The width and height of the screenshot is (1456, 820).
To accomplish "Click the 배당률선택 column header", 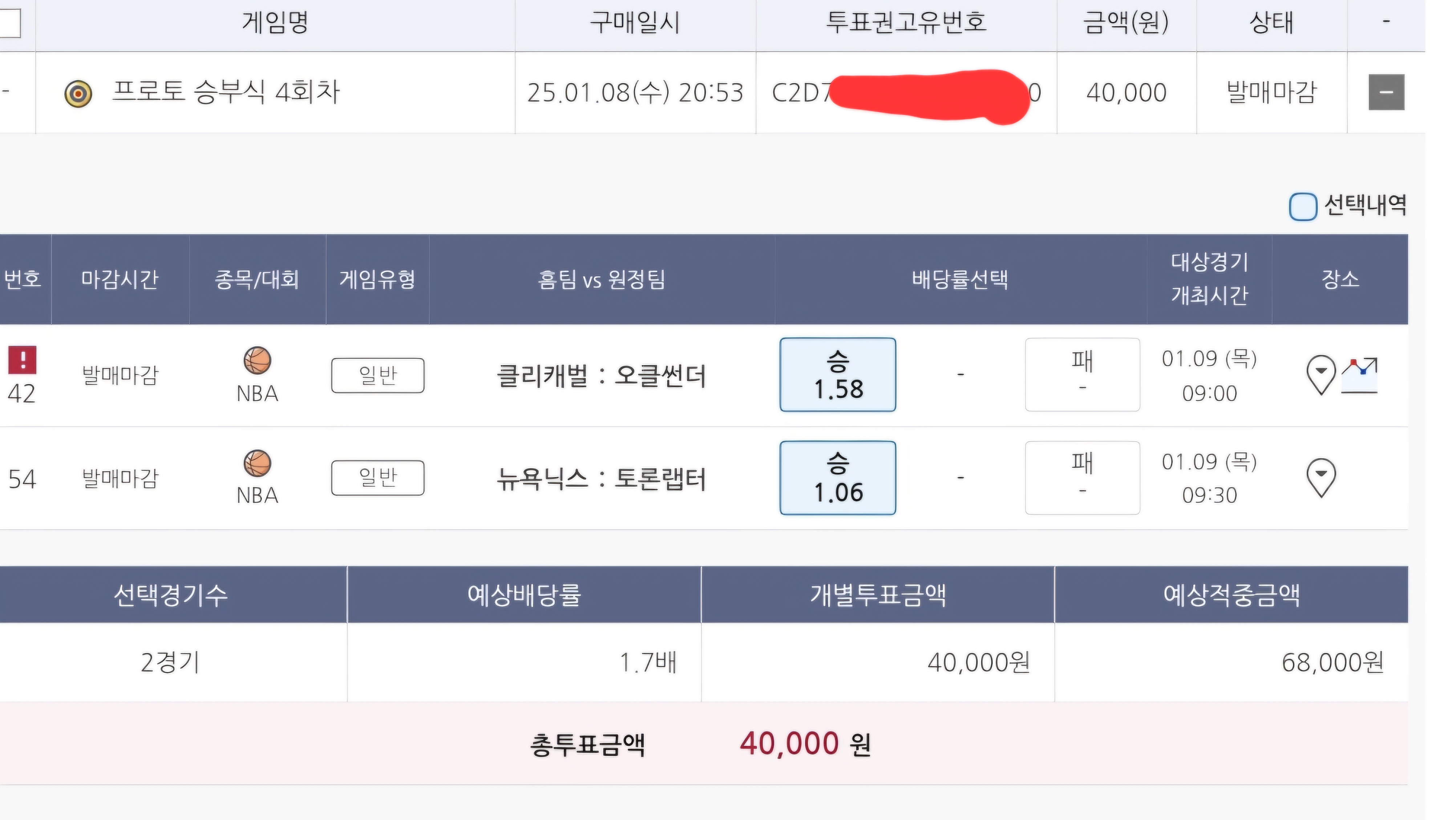I will [x=960, y=280].
